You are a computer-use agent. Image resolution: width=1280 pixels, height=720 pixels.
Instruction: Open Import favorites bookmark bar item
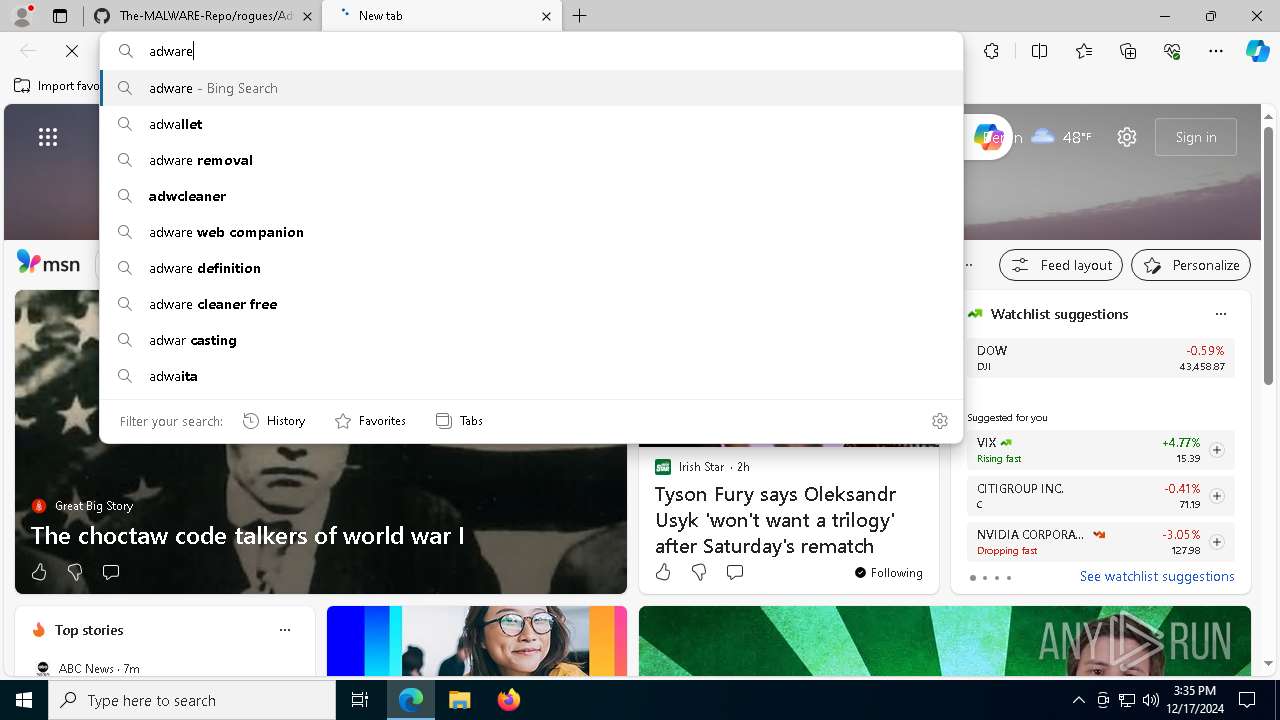[57, 86]
